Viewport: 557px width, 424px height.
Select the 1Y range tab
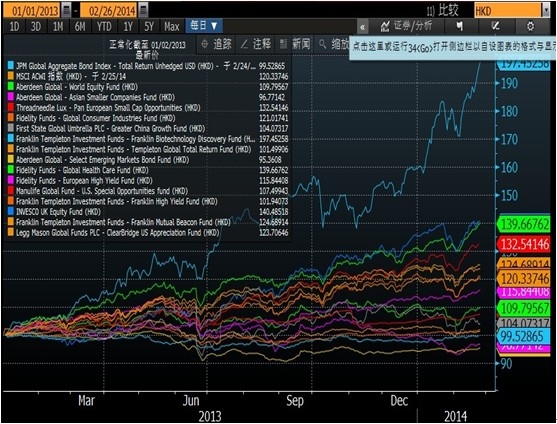tap(128, 26)
